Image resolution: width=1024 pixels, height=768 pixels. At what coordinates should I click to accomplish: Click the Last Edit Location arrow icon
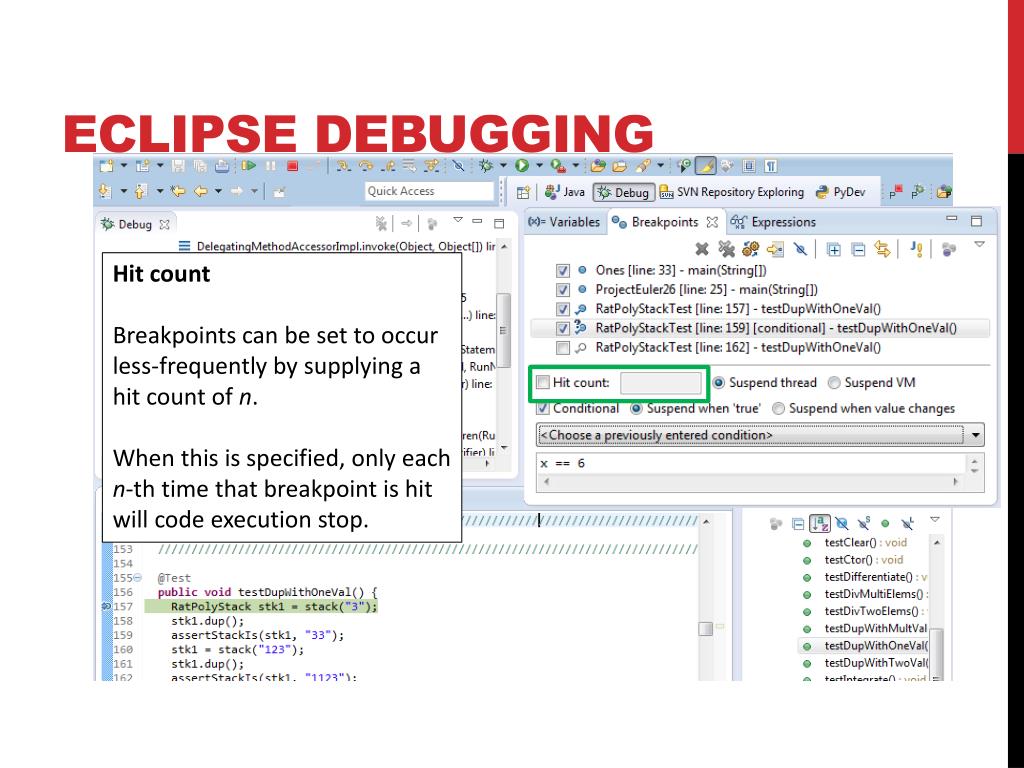point(178,191)
